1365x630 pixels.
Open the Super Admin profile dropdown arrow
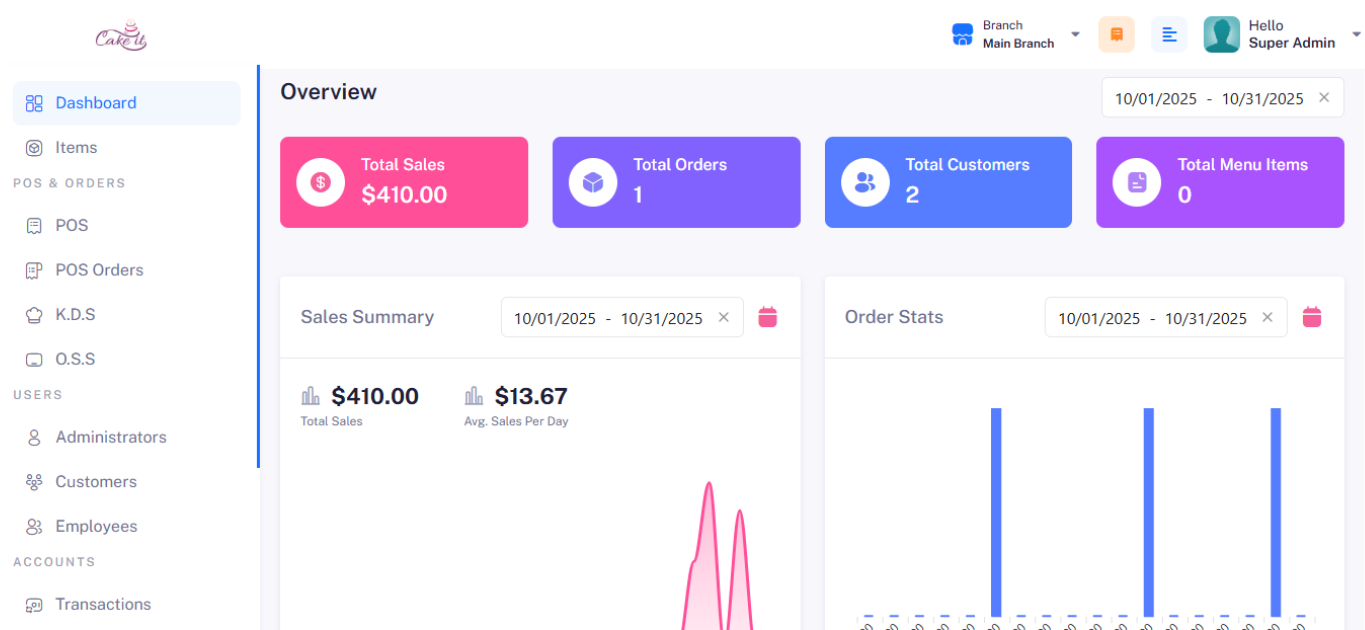coord(1356,34)
